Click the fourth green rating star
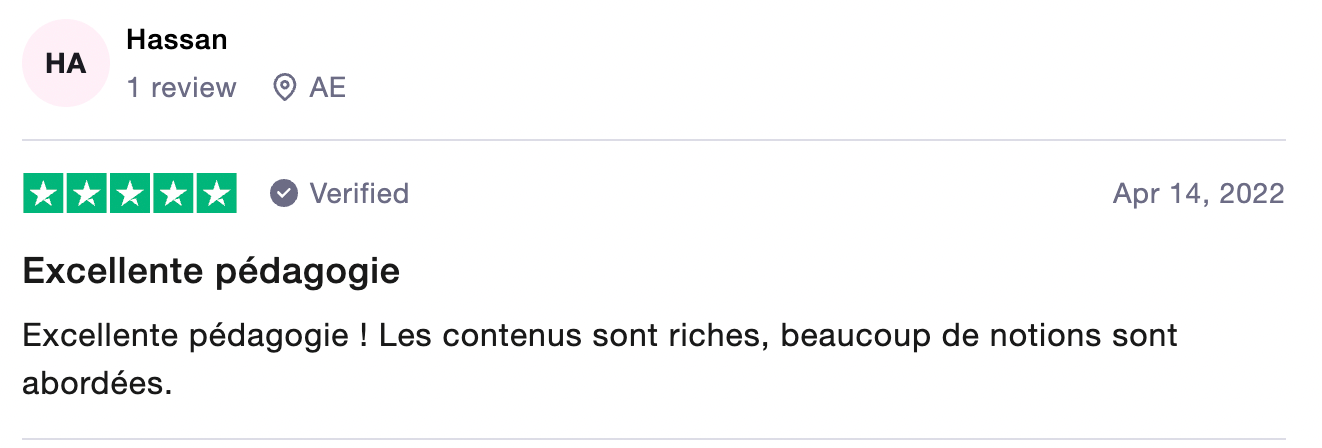This screenshot has width=1322, height=448. point(173,193)
